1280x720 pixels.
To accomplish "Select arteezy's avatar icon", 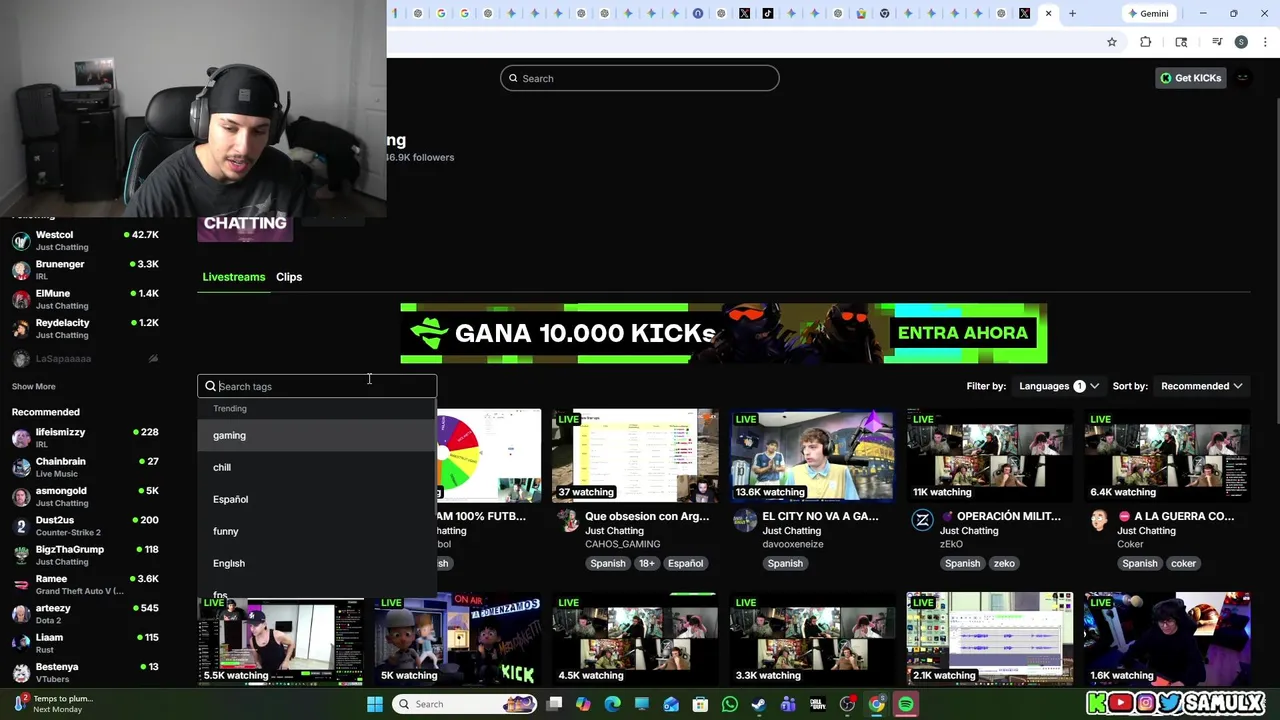I will click(x=20, y=613).
